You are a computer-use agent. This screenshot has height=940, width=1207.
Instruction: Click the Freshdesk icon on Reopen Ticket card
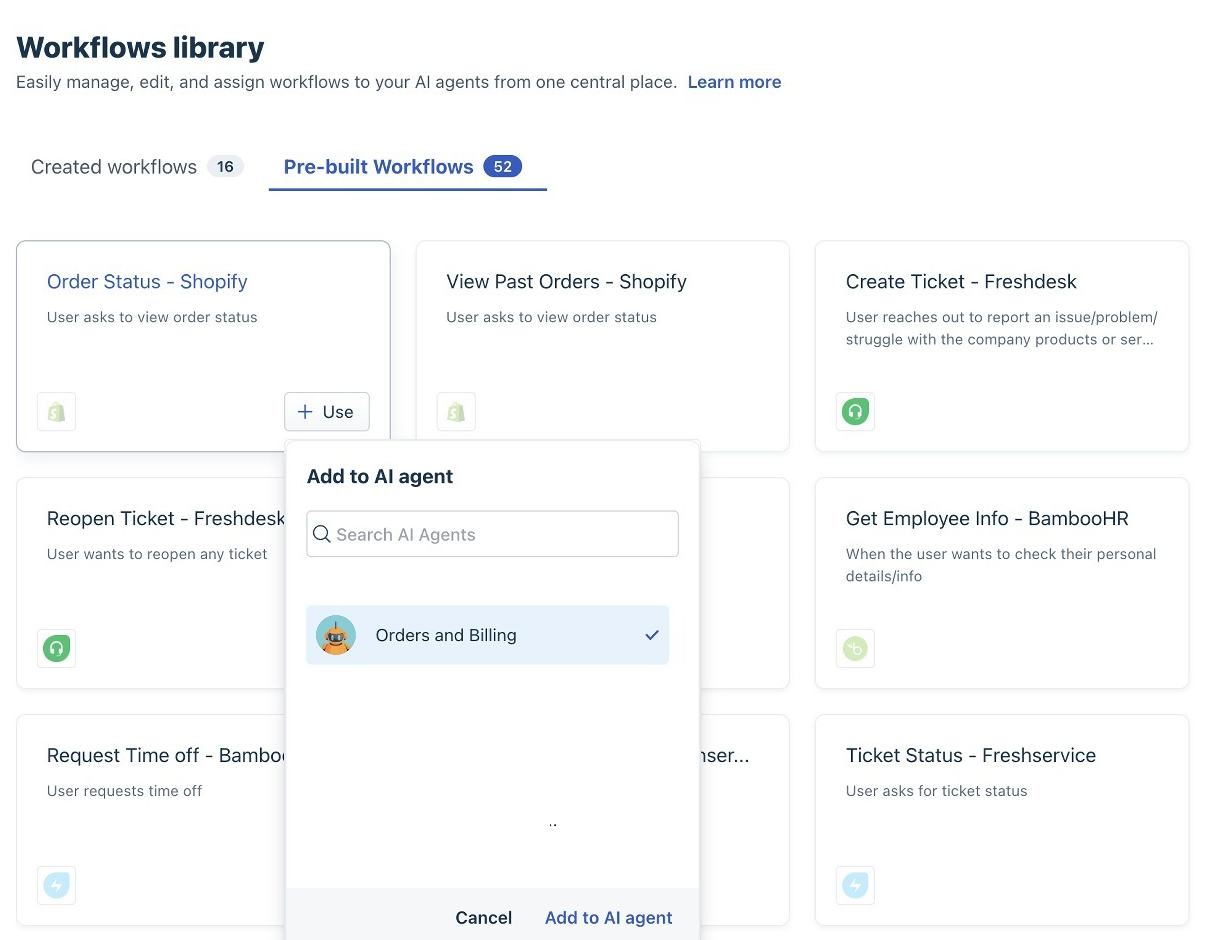pyautogui.click(x=56, y=648)
